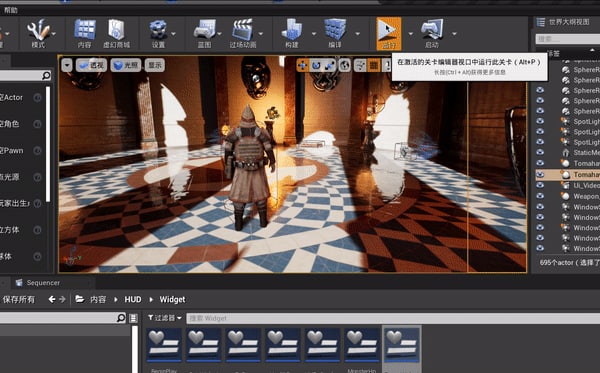The width and height of the screenshot is (600, 373).
Task: Toggle grid snapping in viewport toolbar
Action: (x=374, y=65)
